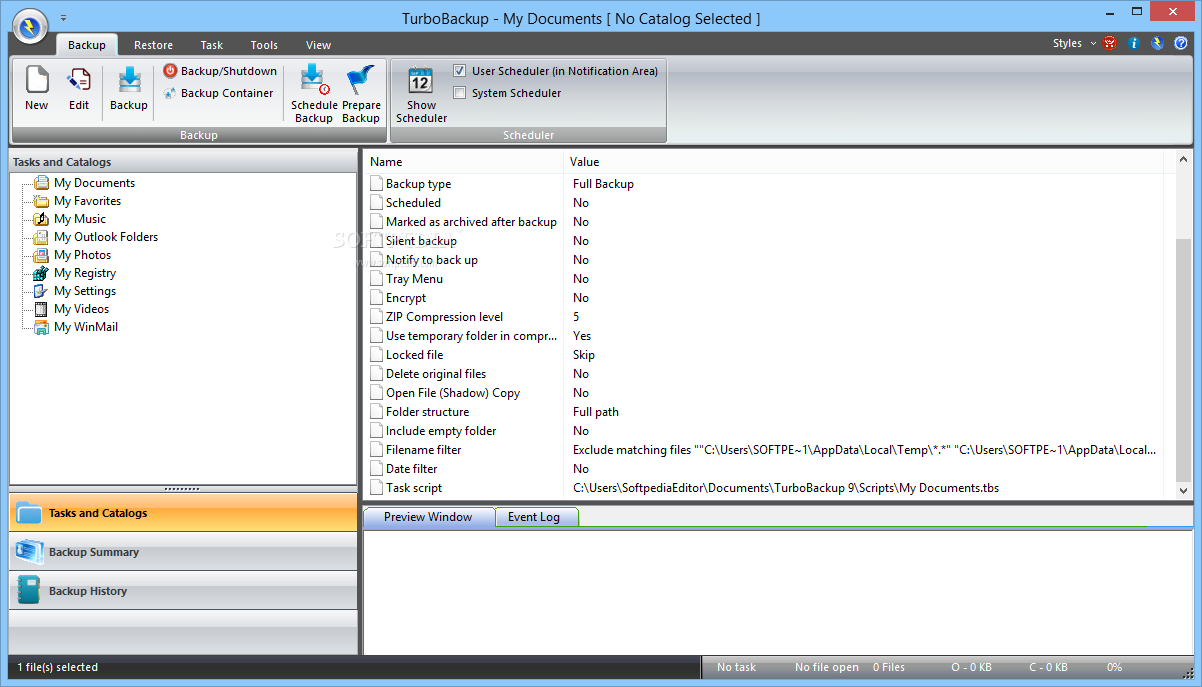Image resolution: width=1202 pixels, height=687 pixels.
Task: Click the Full Backup value cell
Action: (x=603, y=184)
